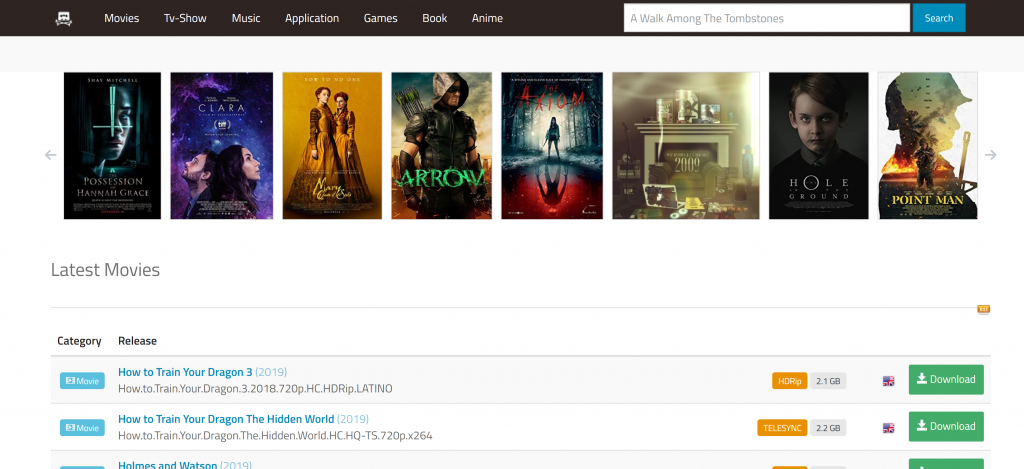
Task: Focus the search input field
Action: (x=767, y=18)
